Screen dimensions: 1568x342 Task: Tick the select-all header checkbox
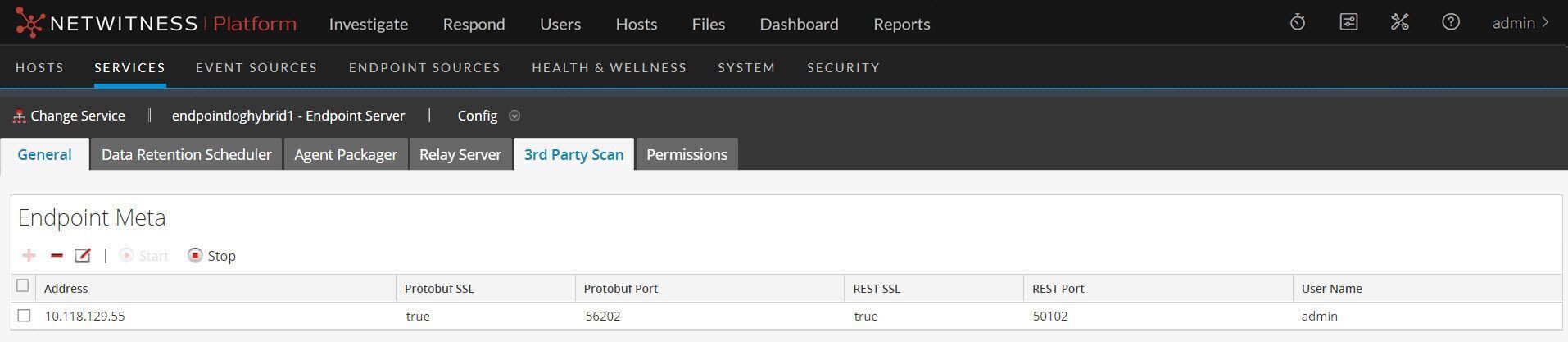[x=23, y=286]
